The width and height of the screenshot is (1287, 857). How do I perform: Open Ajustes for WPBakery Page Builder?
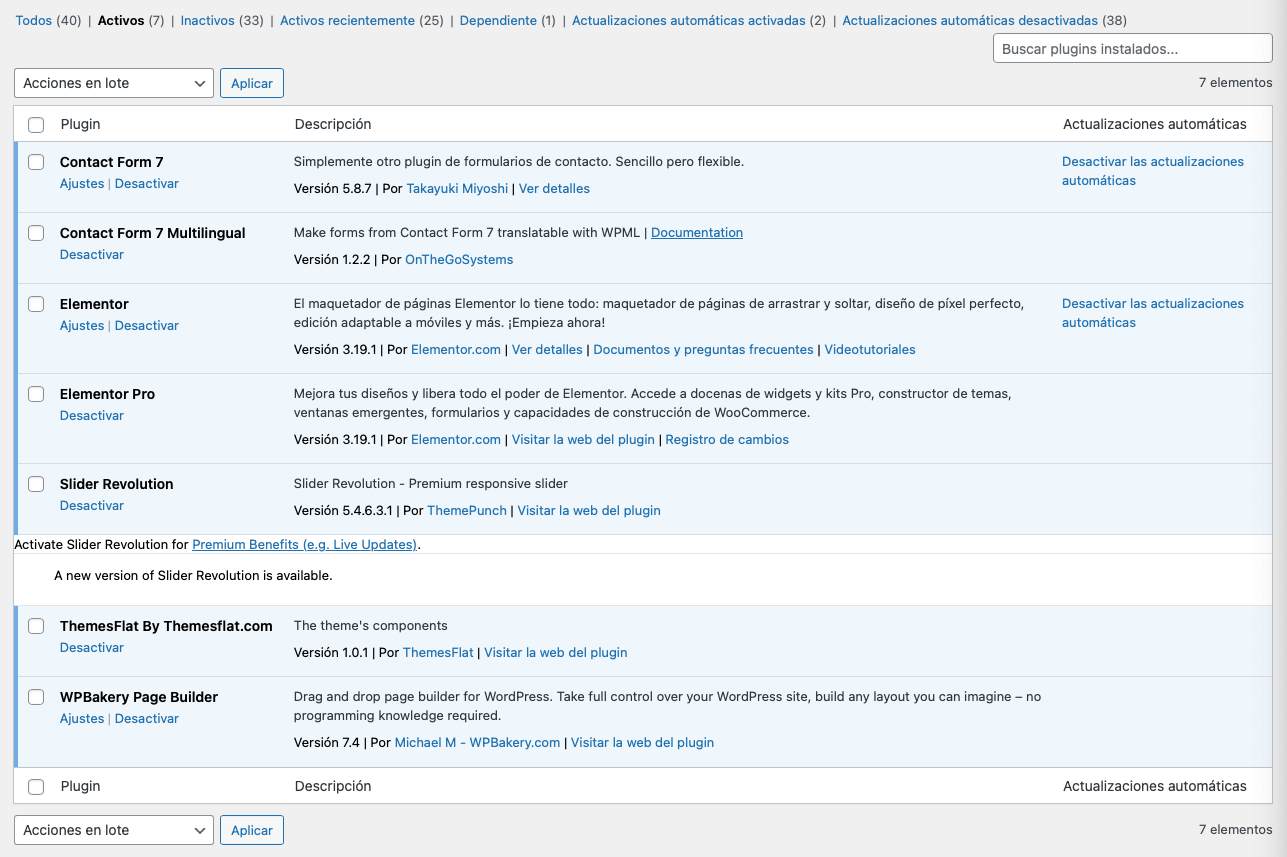tap(82, 719)
